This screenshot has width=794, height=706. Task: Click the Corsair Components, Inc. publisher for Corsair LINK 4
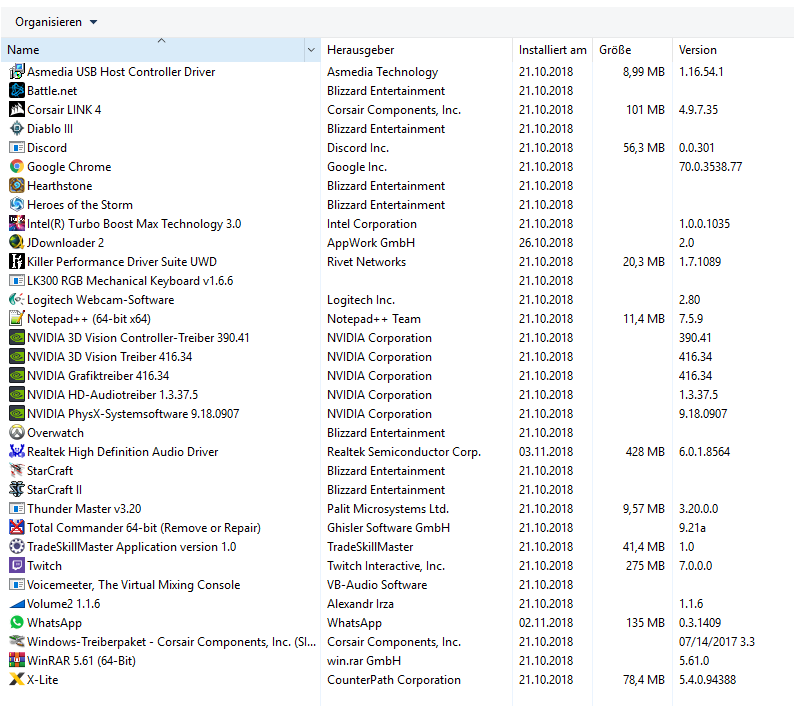coord(394,110)
